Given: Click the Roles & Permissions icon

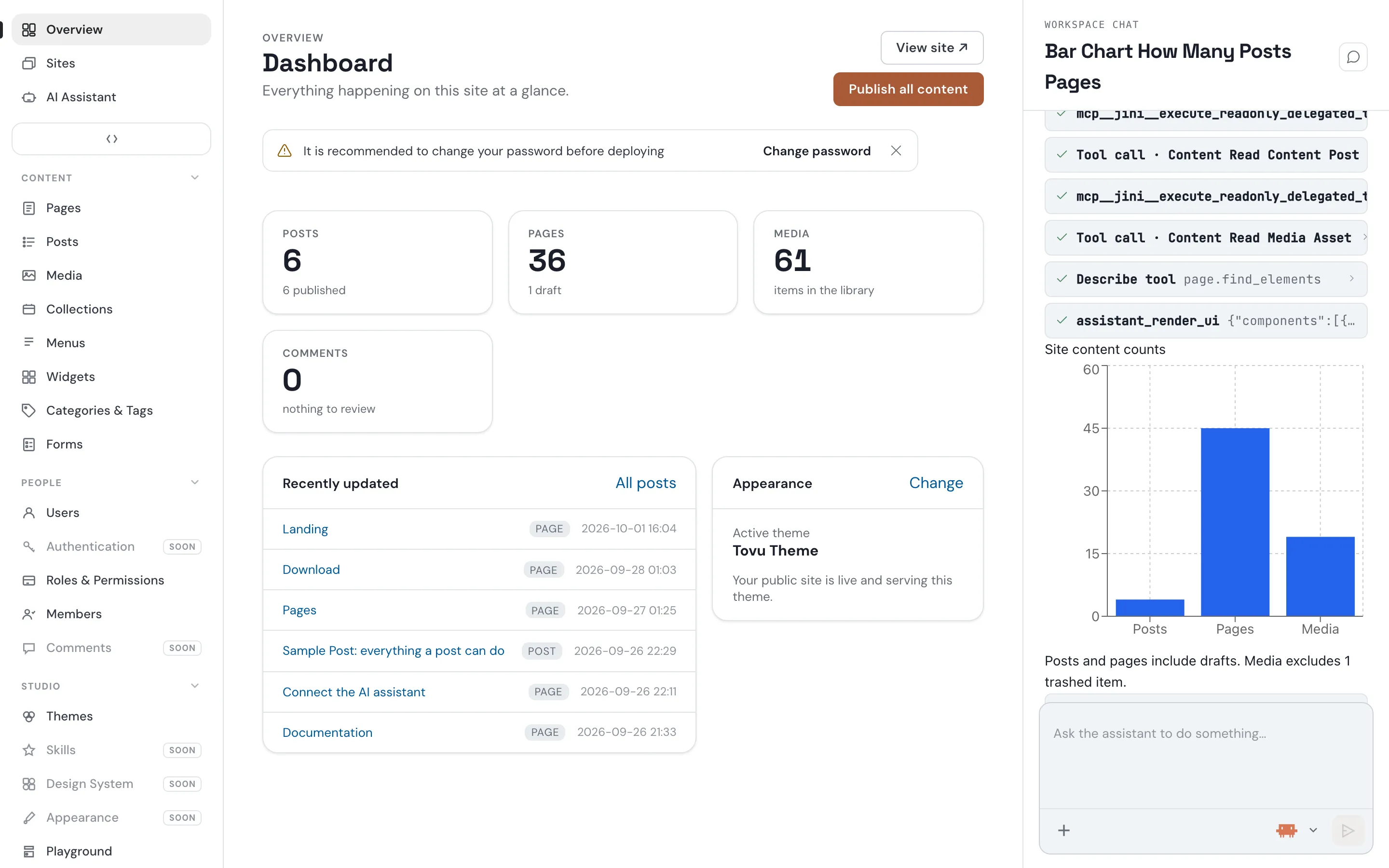Looking at the screenshot, I should 29,581.
